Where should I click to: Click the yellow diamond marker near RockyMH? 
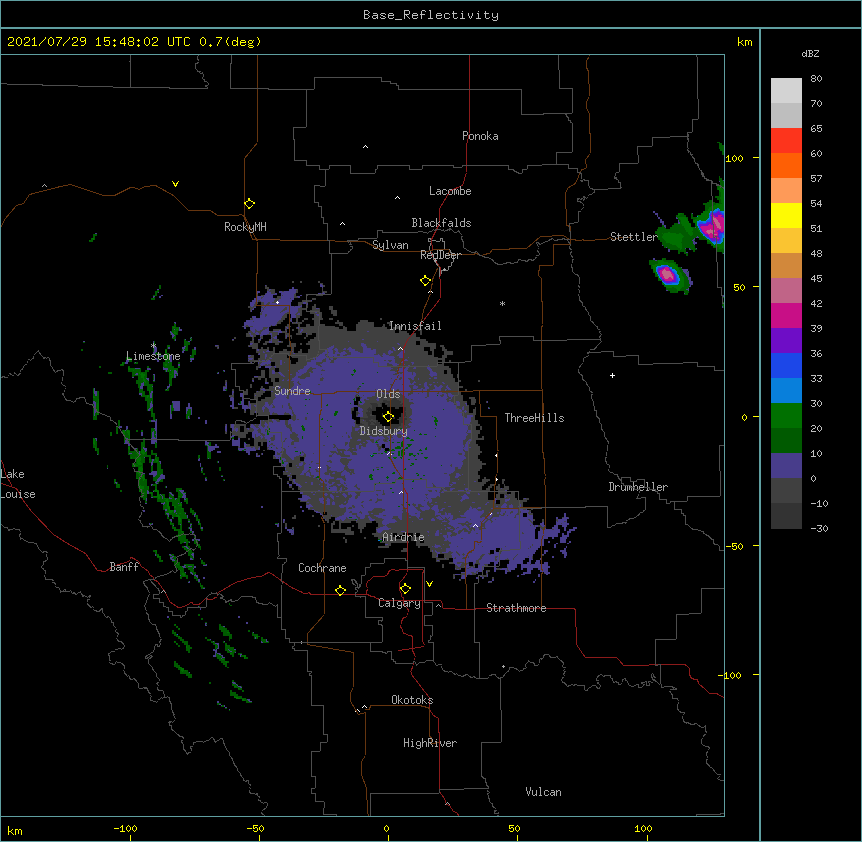click(x=250, y=204)
